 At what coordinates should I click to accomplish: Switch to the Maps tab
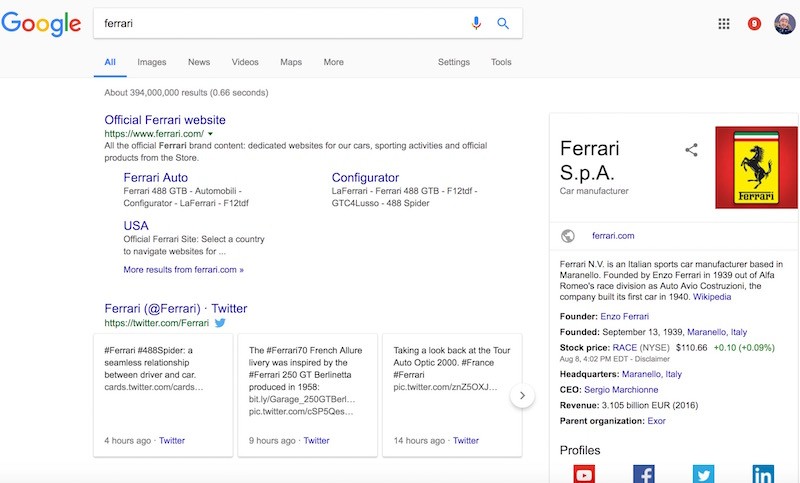(x=291, y=62)
